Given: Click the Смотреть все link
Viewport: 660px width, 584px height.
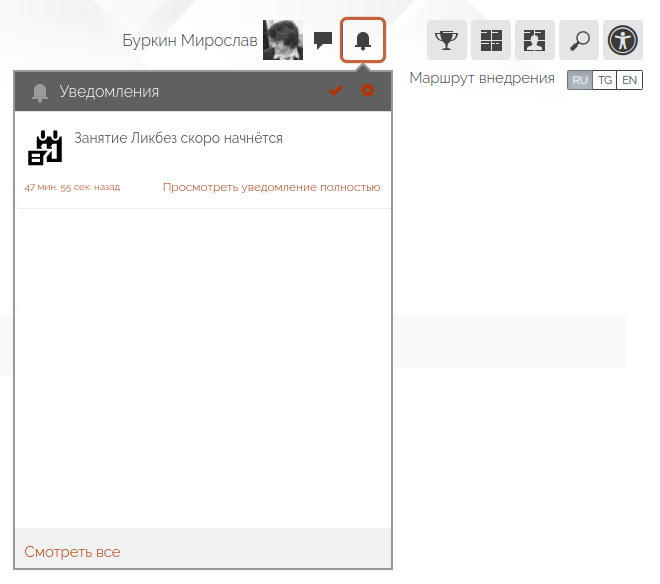Looking at the screenshot, I should tap(72, 552).
